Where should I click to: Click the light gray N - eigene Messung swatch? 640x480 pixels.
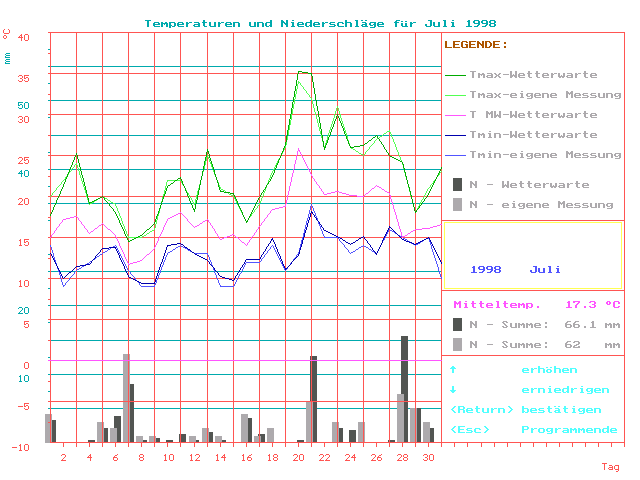458,204
